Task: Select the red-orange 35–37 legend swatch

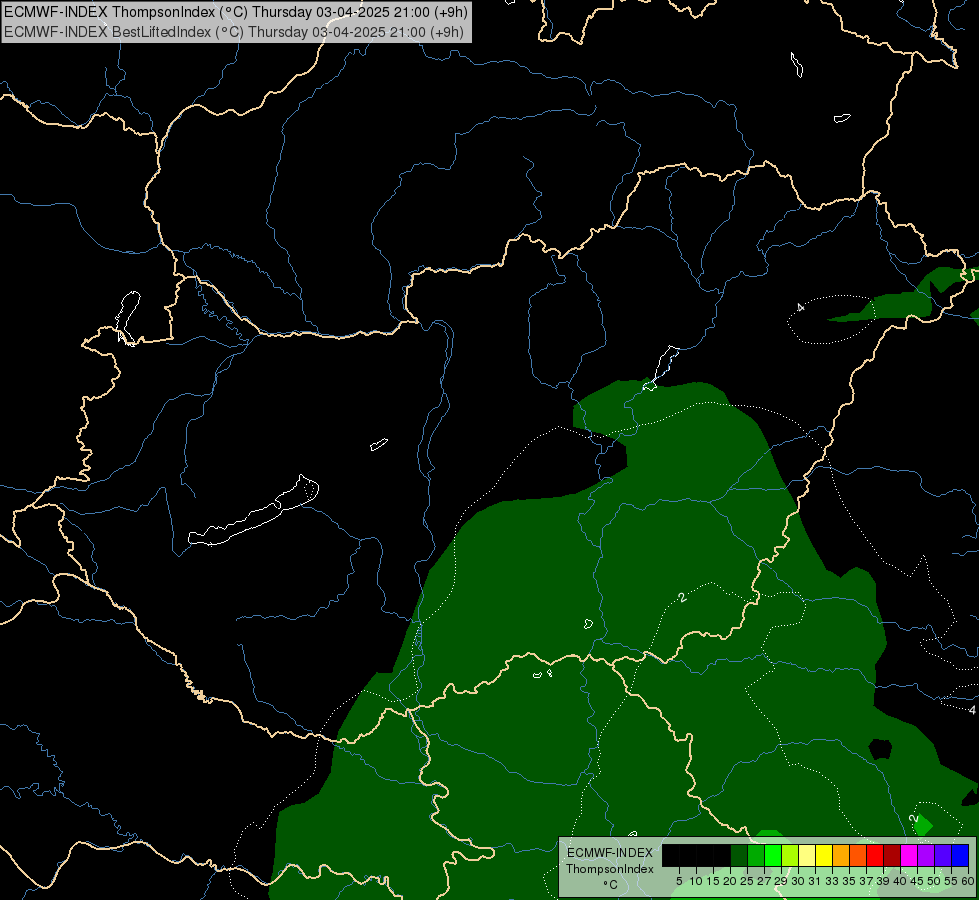Action: [857, 856]
